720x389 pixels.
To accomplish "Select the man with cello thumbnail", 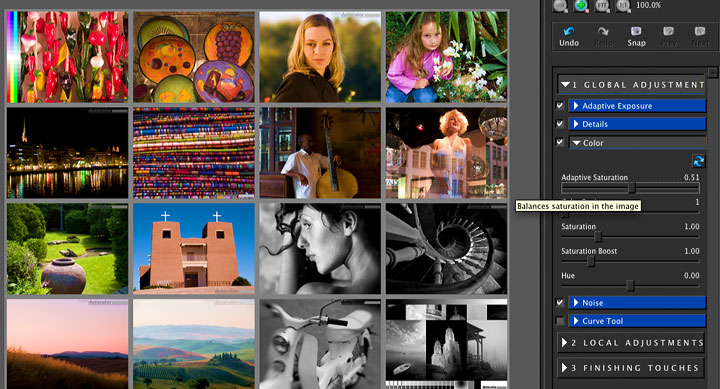I will tap(320, 153).
